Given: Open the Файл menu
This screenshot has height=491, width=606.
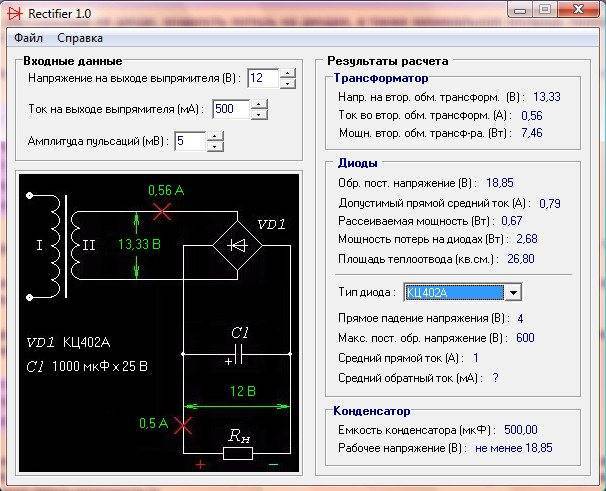Looking at the screenshot, I should pyautogui.click(x=29, y=38).
